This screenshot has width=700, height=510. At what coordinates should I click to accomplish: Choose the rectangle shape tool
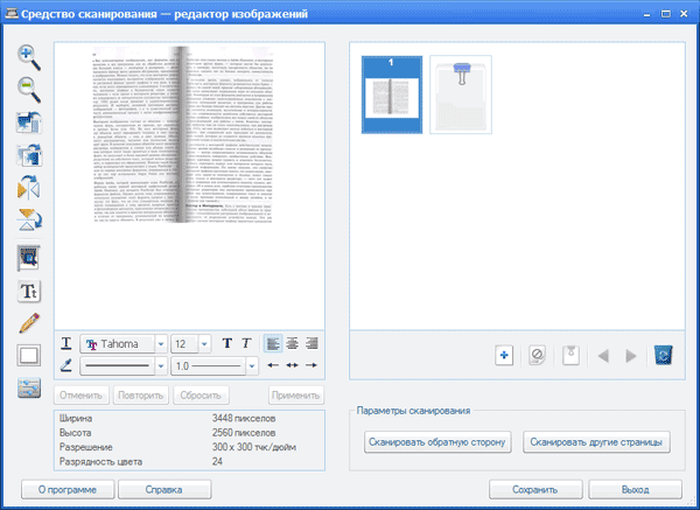(x=29, y=355)
